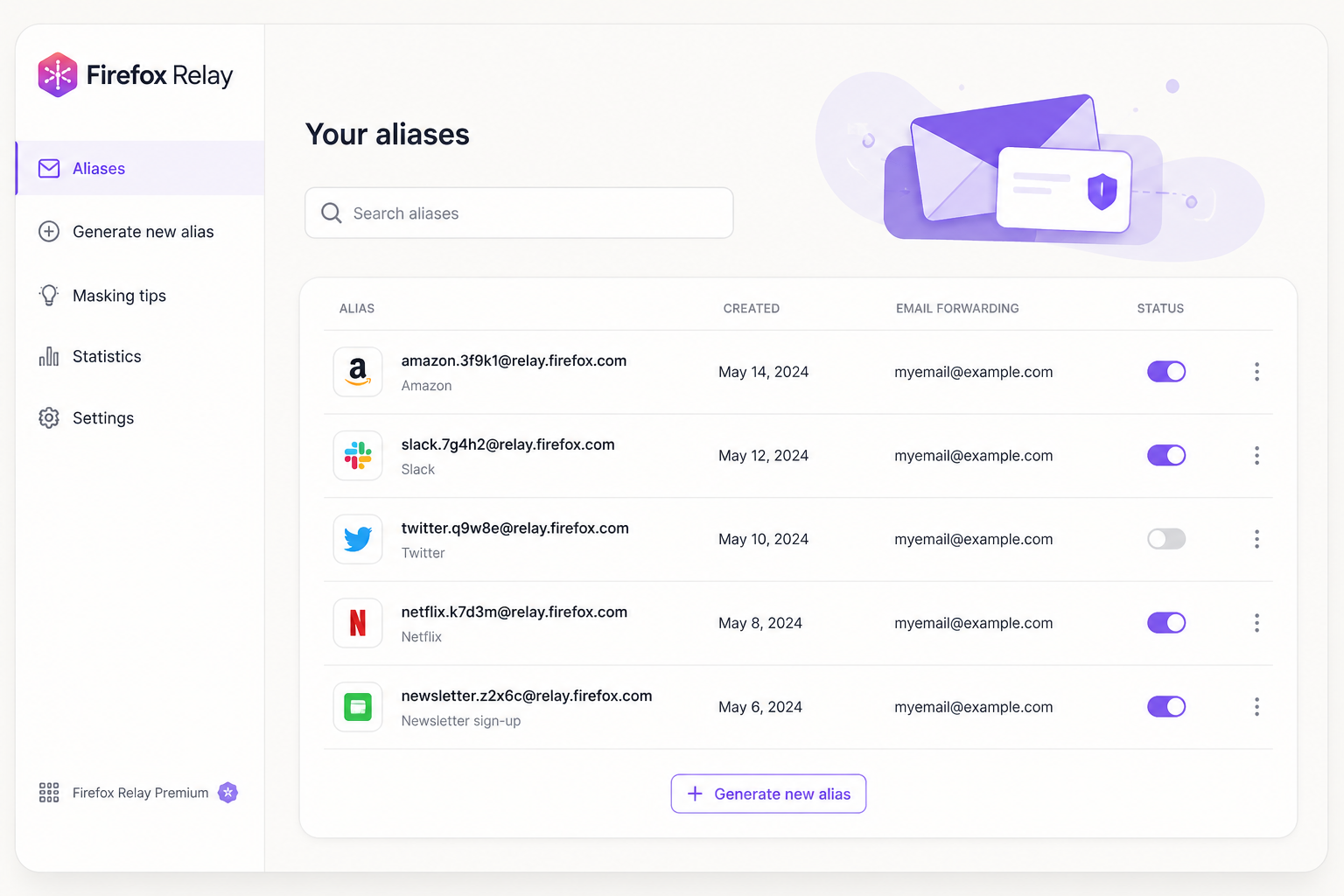Click the Your aliases heading
This screenshot has height=896, width=1344.
(x=387, y=135)
